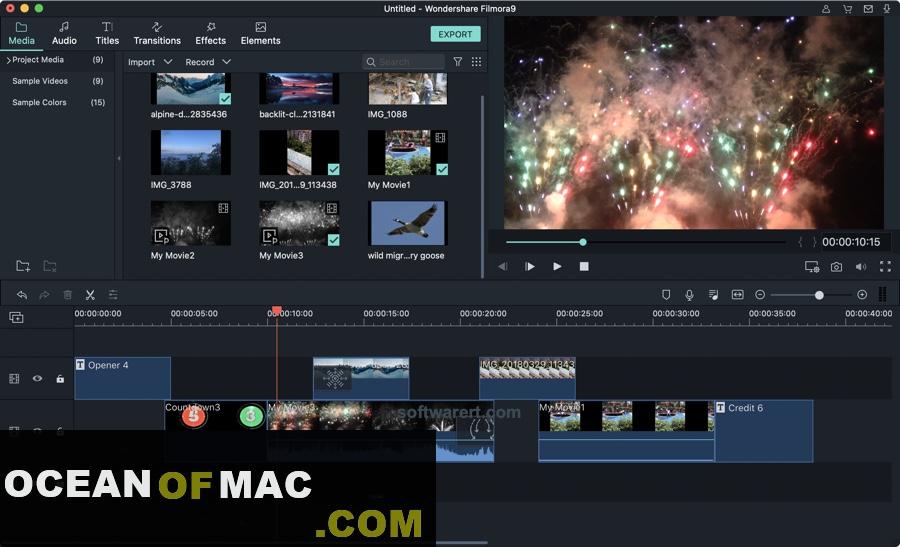Toggle visibility eye on the upper video track
This screenshot has width=900, height=547.
tap(37, 378)
